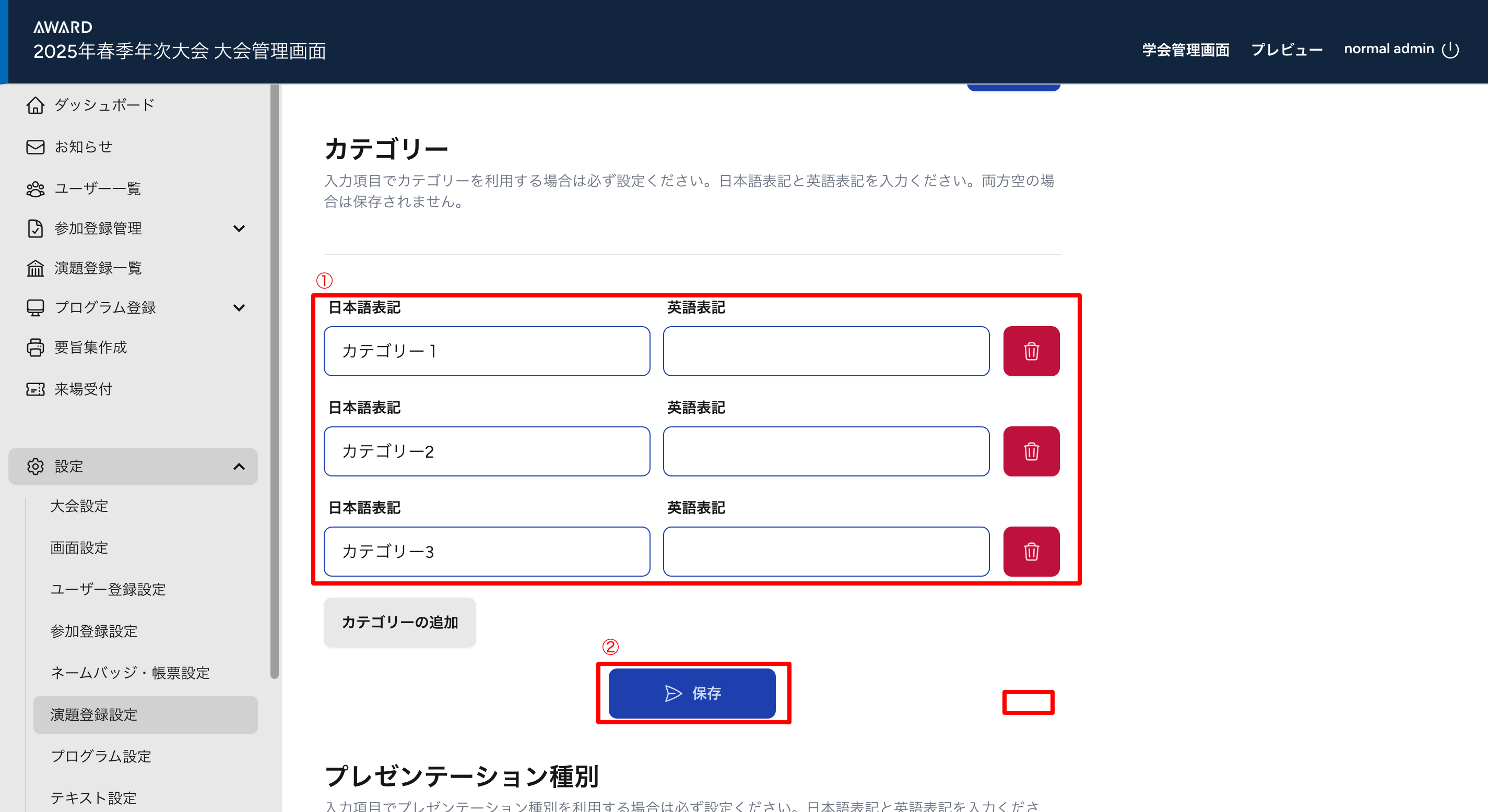Delete カテゴリー3 with its trash icon
The image size is (1488, 812).
click(x=1031, y=551)
